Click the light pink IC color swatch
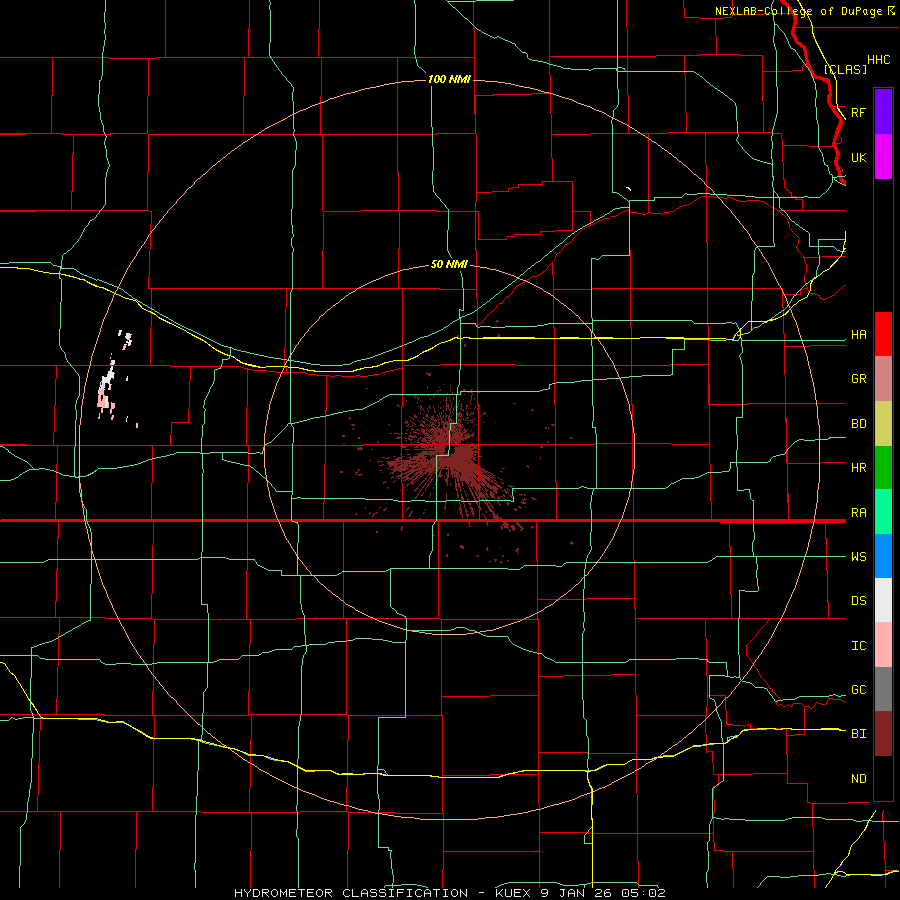900x900 pixels. 883,645
